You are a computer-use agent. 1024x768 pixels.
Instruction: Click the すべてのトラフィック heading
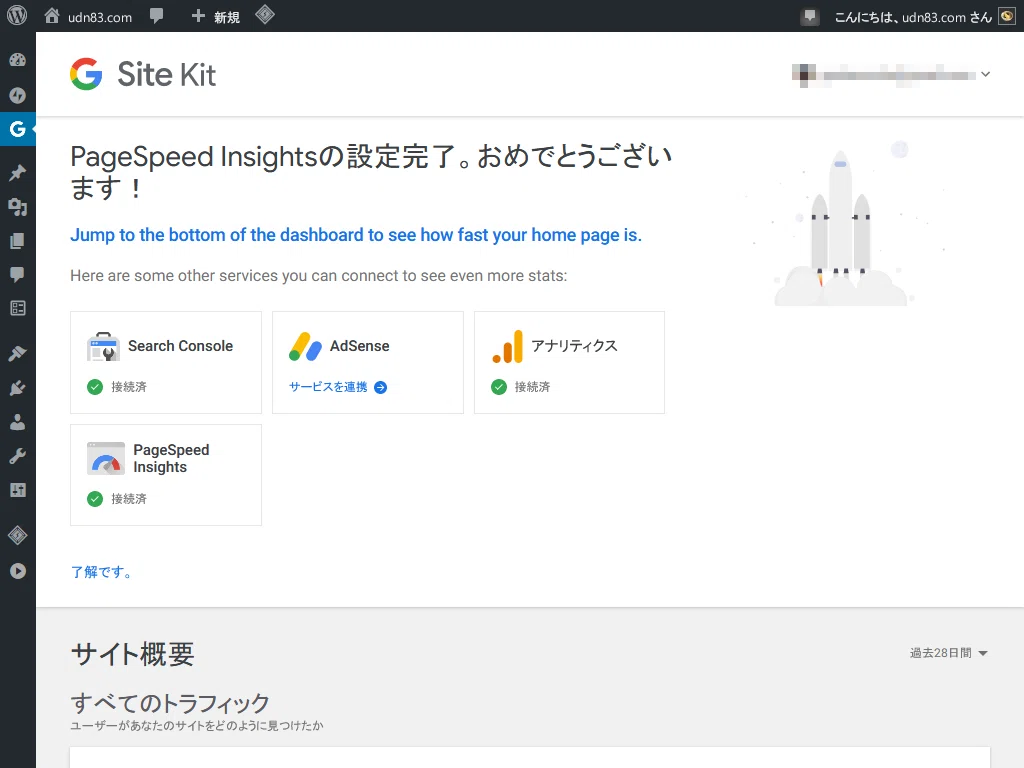170,703
